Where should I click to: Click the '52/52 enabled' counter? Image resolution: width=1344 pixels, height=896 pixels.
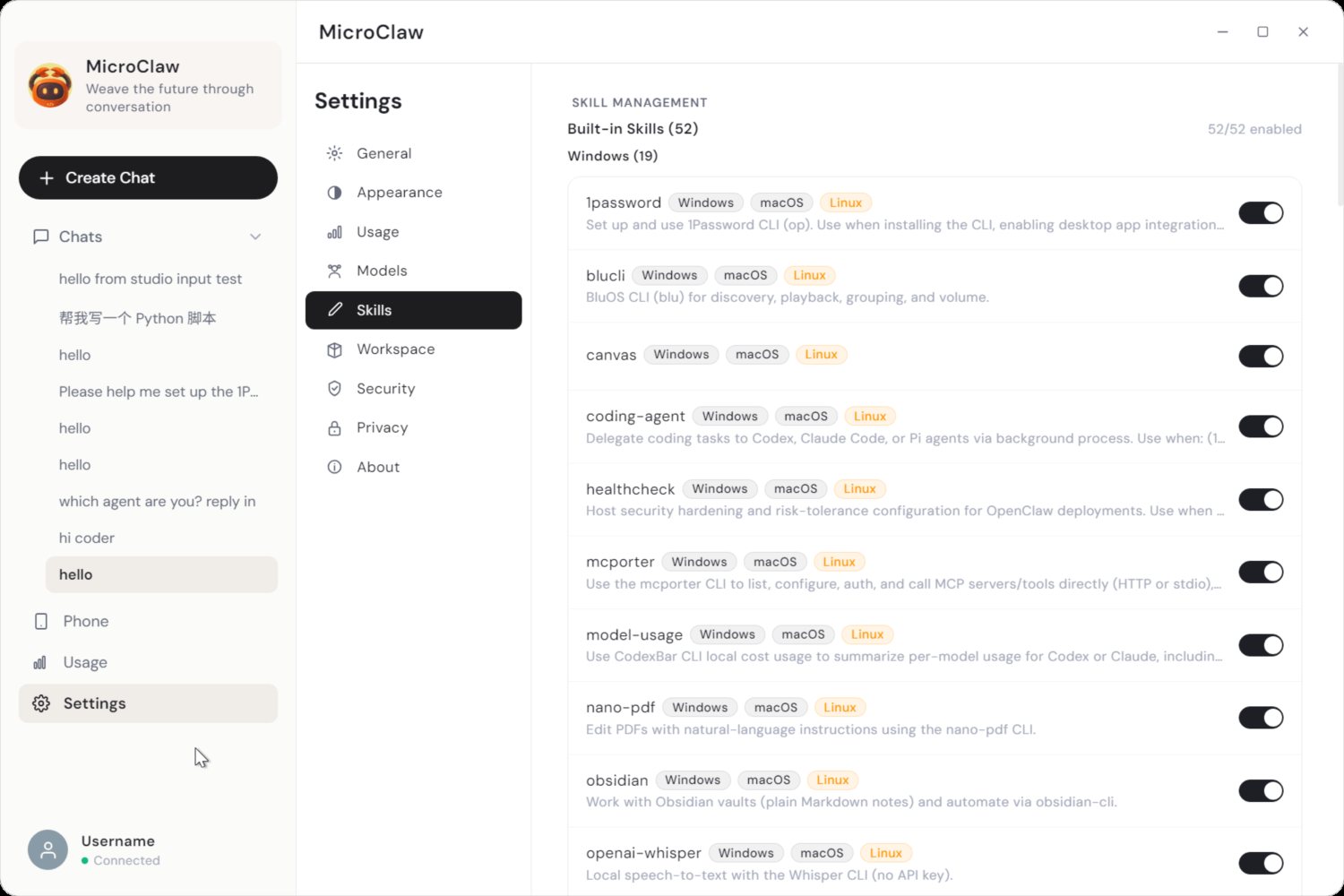pyautogui.click(x=1254, y=129)
